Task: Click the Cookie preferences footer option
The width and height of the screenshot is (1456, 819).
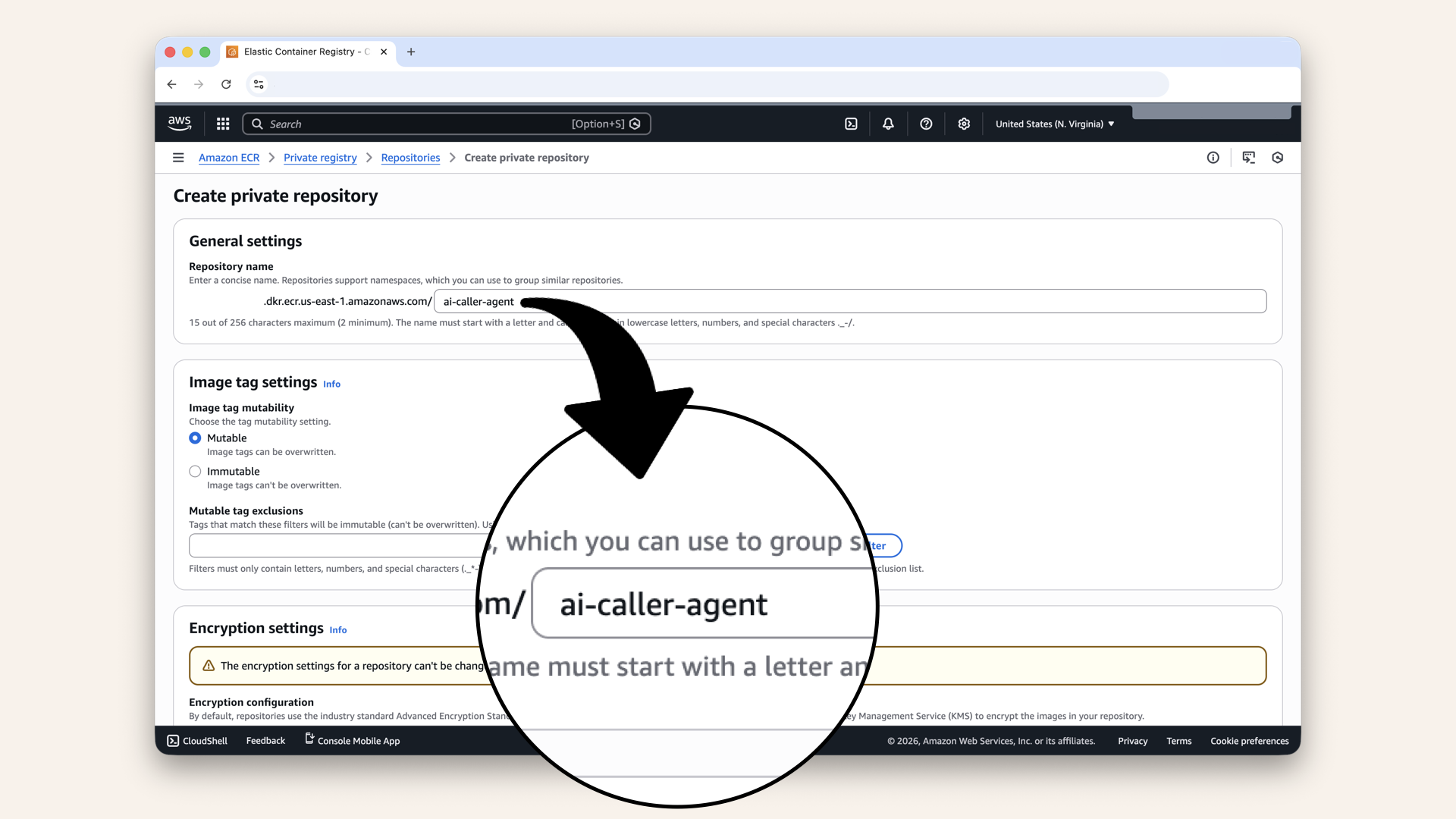Action: [1249, 741]
